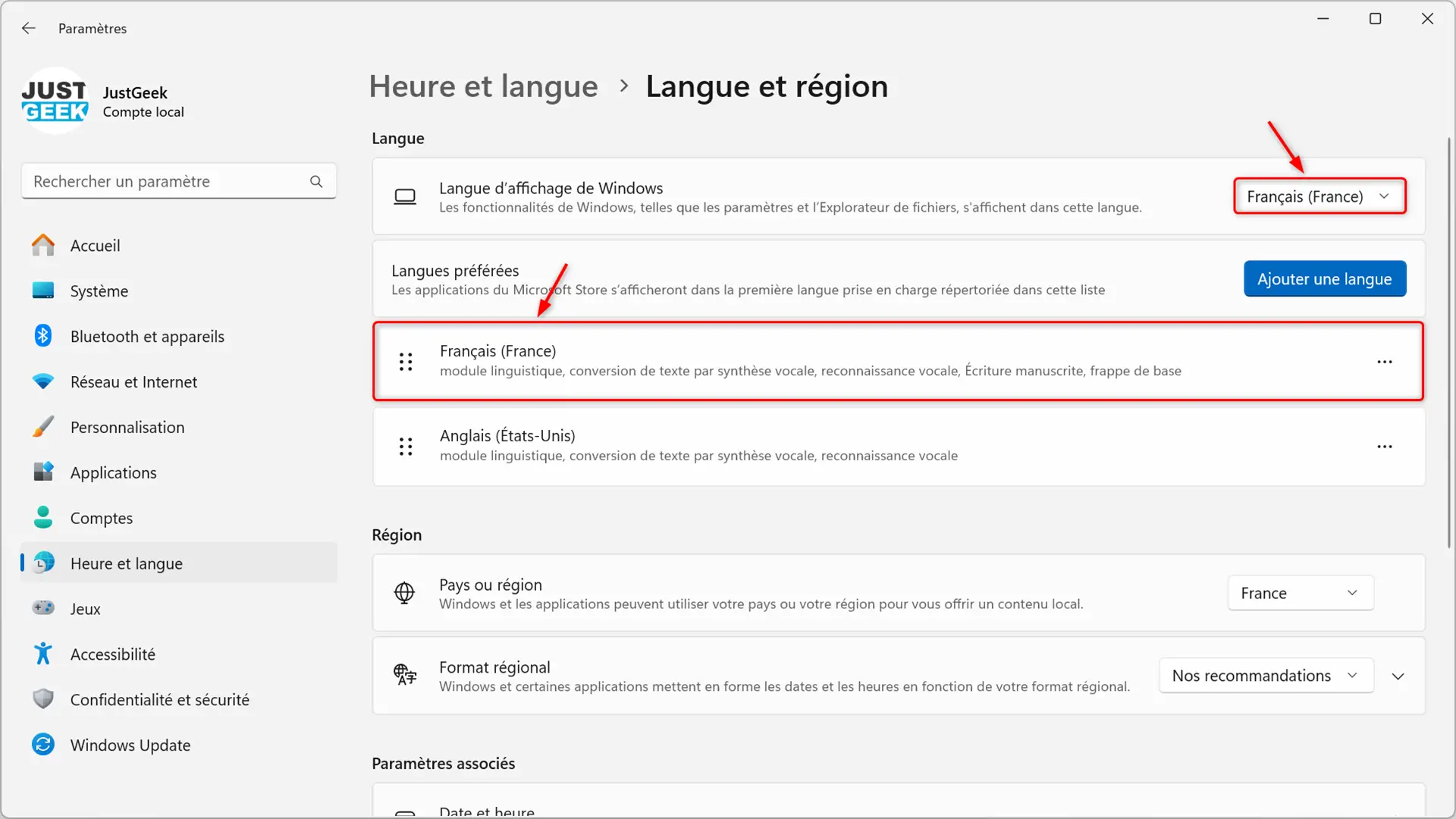The width and height of the screenshot is (1456, 819).
Task: Focus the Rechercher un paramètre field
Action: coord(167,181)
